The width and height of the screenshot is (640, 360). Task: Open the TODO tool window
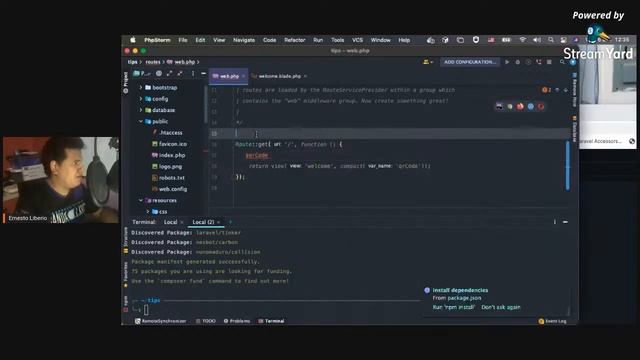click(x=206, y=321)
